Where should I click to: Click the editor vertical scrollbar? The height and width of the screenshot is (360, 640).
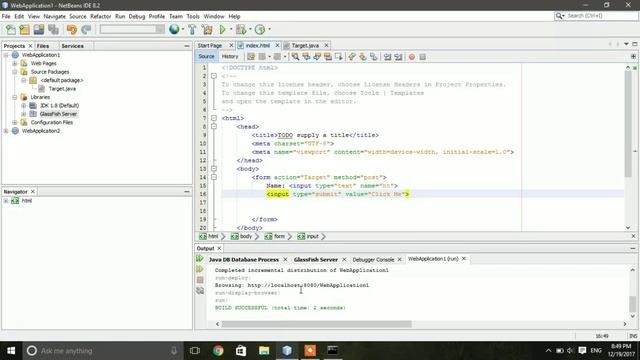point(628,124)
